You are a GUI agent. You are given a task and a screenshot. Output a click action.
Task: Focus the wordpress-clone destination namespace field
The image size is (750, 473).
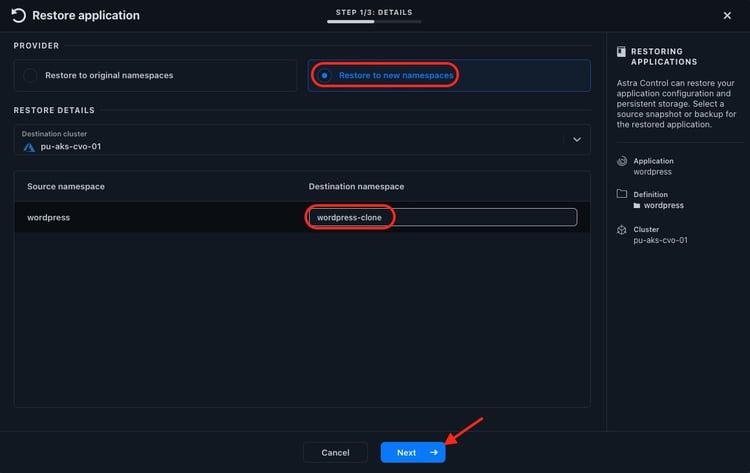442,217
